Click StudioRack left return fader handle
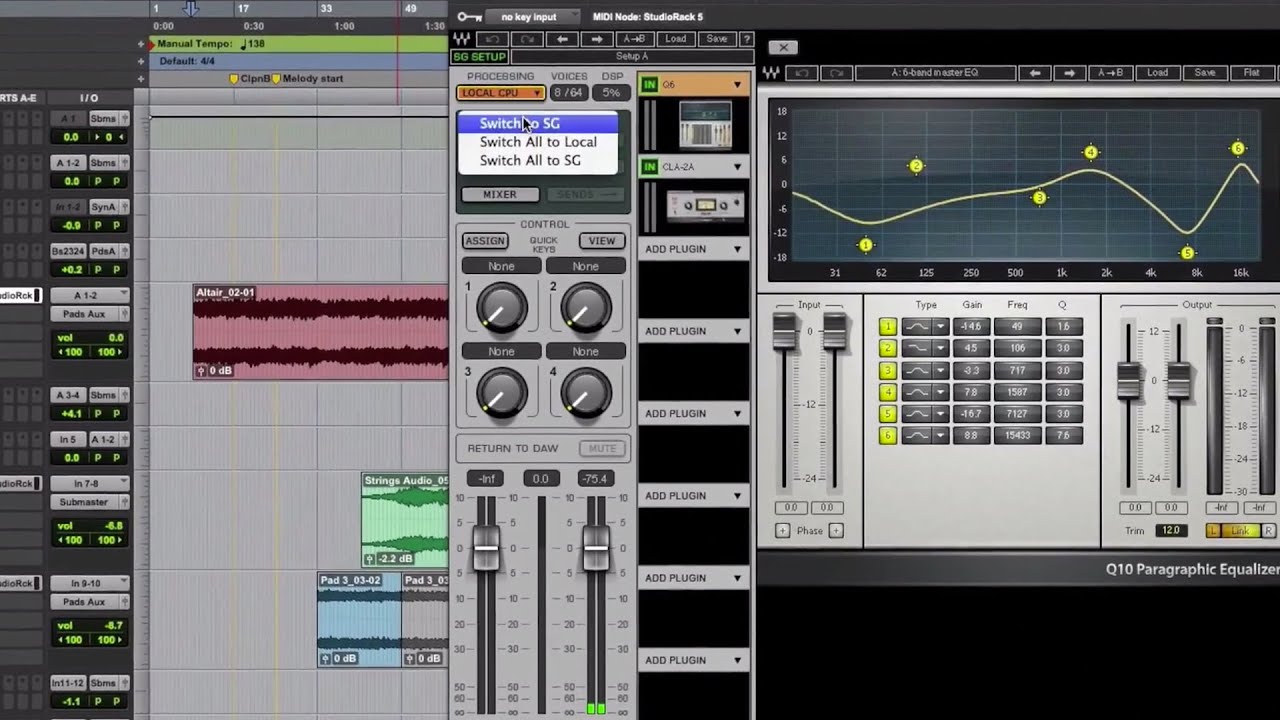 (486, 548)
